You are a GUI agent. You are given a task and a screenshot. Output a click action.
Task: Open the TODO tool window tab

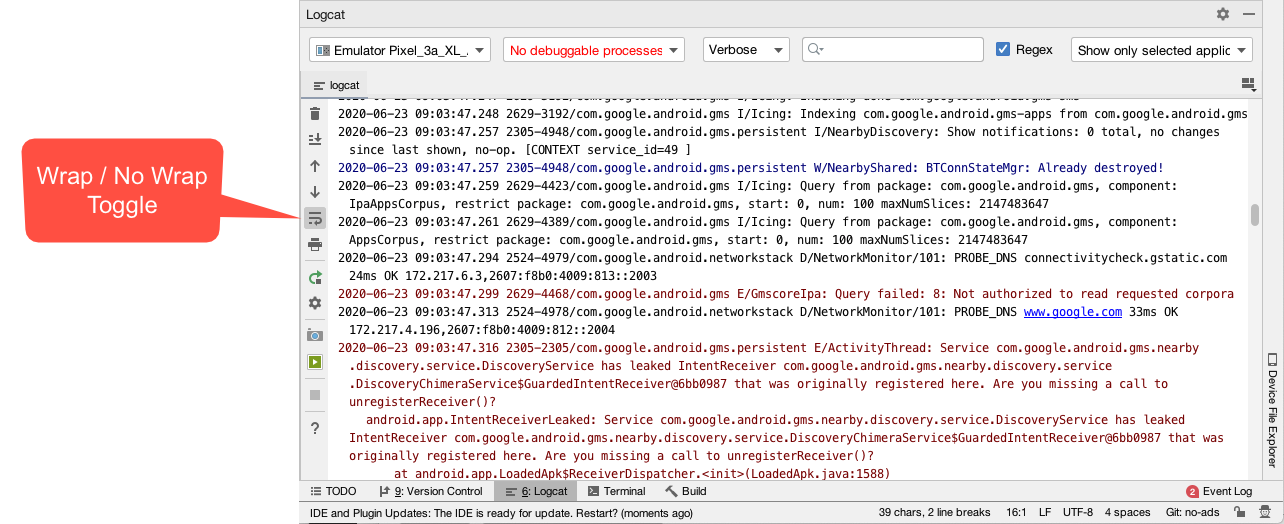pyautogui.click(x=333, y=491)
